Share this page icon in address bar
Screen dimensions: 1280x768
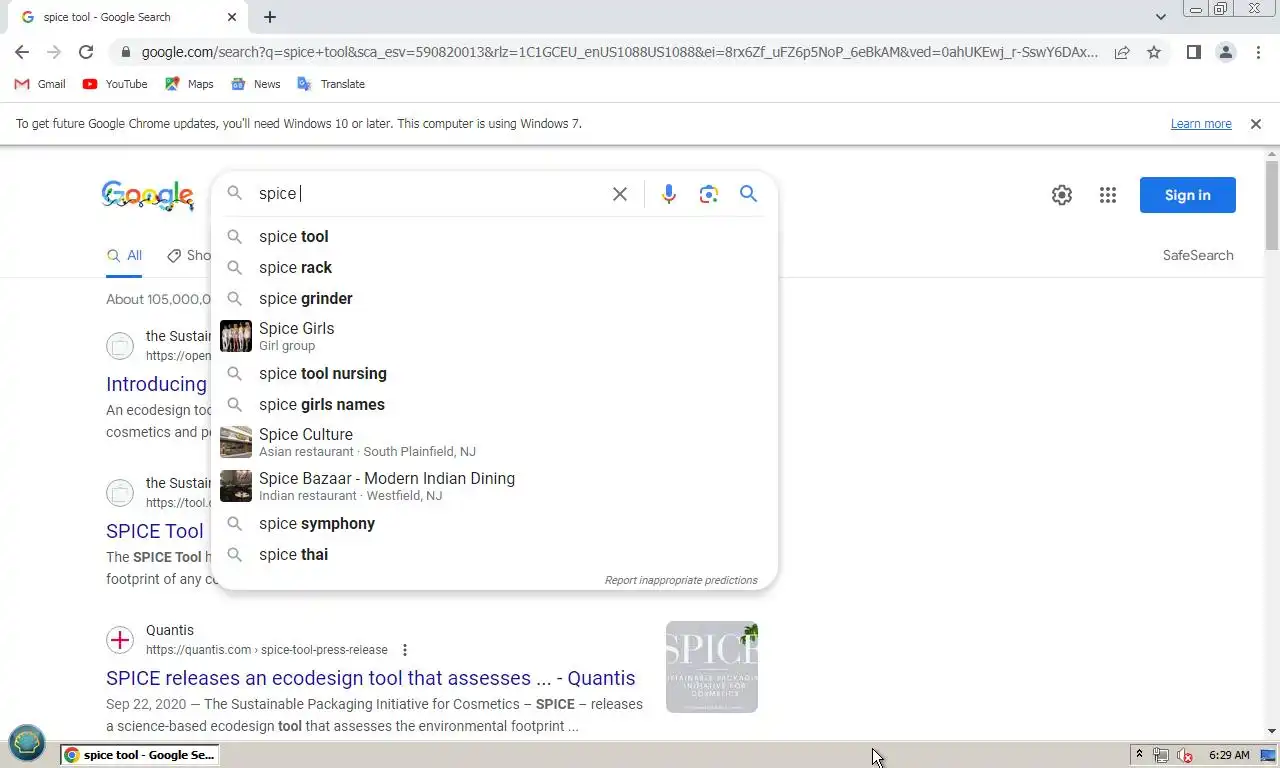click(1122, 52)
